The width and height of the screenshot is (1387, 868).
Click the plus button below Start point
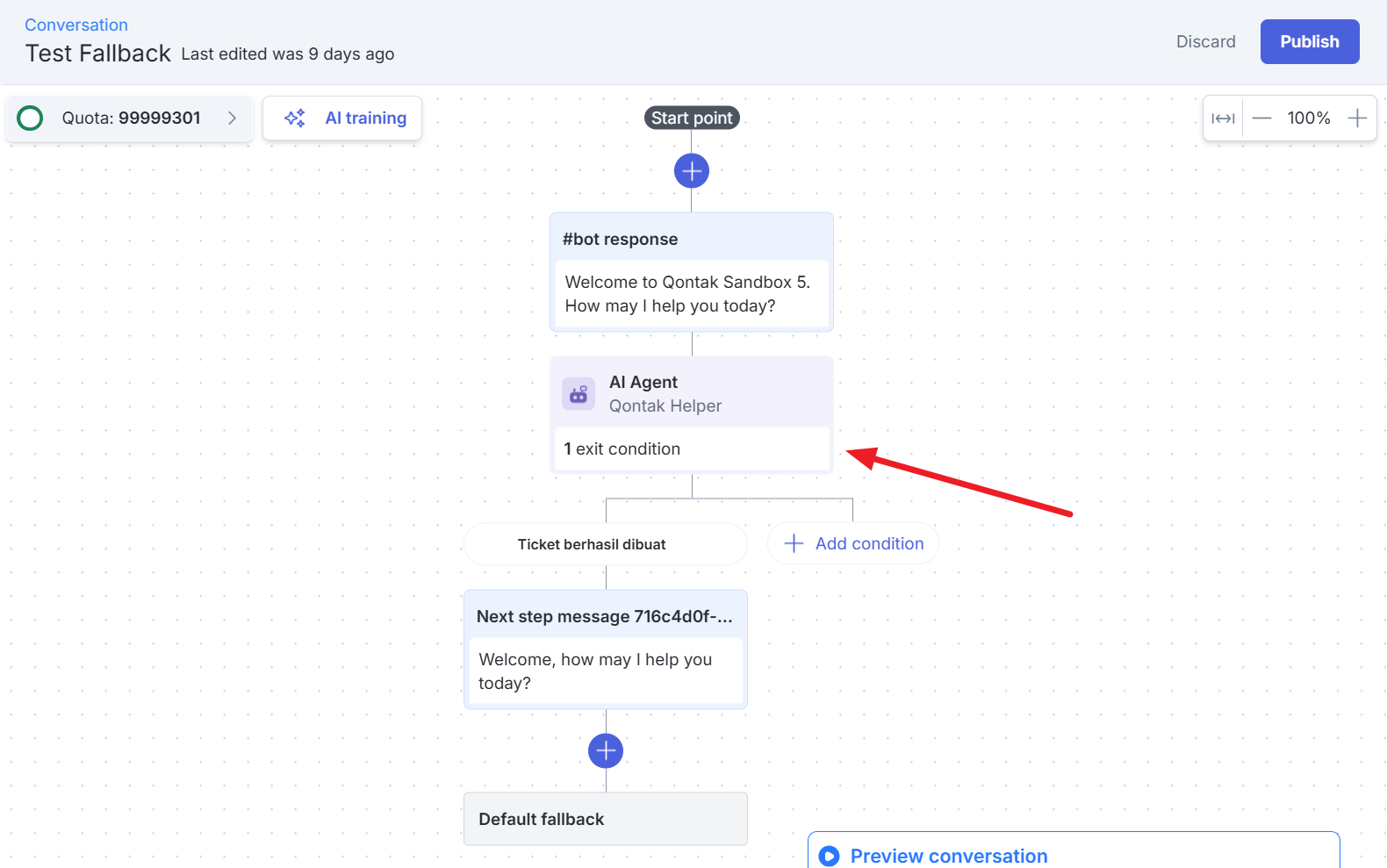point(692,171)
